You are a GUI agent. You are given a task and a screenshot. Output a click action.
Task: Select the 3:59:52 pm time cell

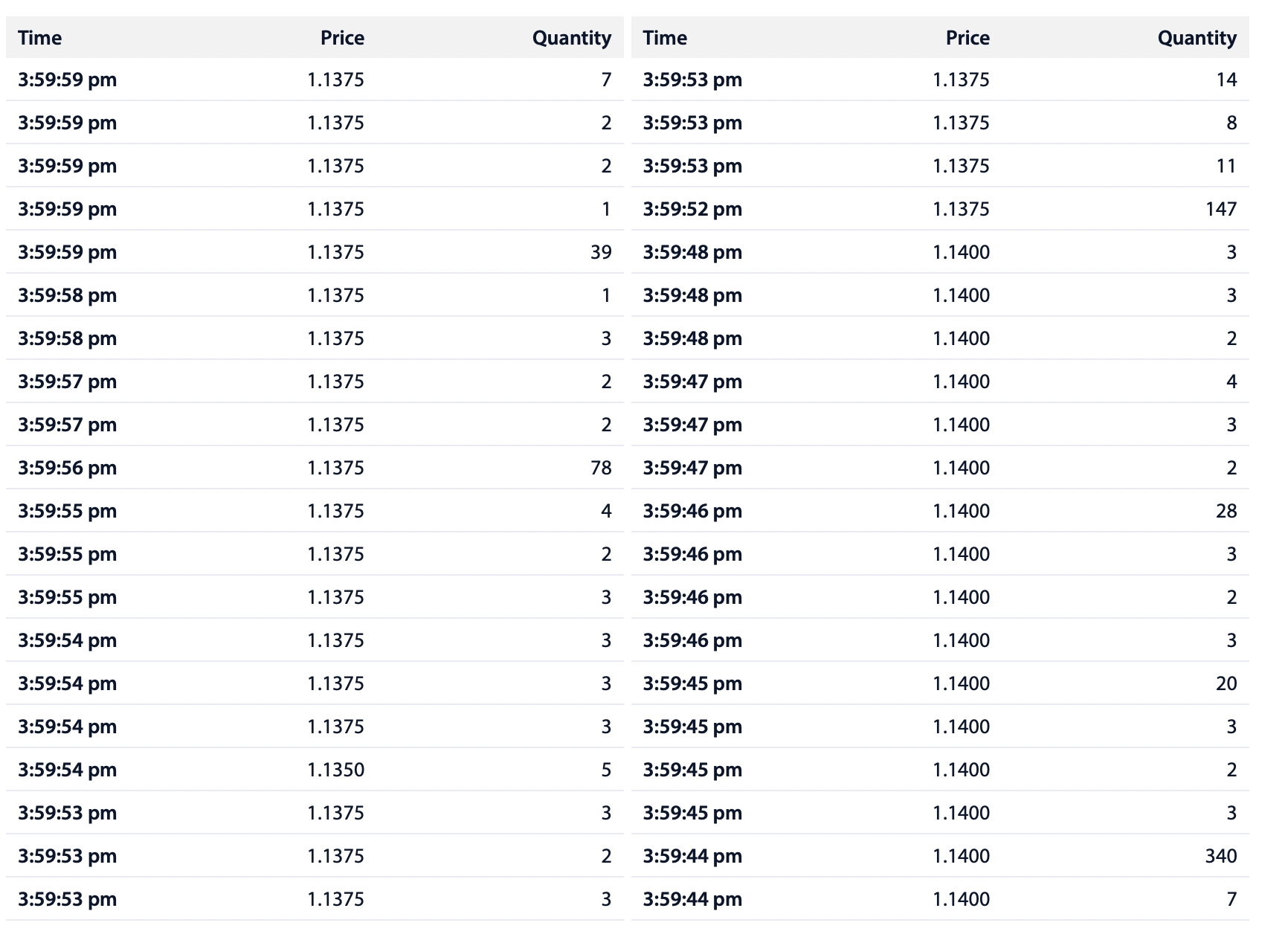click(692, 209)
